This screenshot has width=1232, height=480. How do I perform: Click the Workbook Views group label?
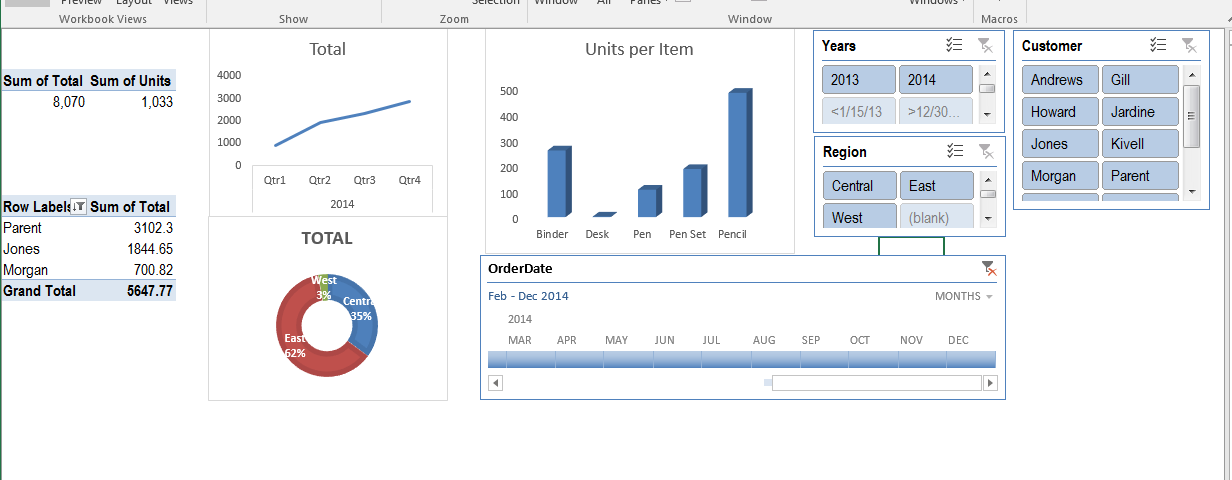click(103, 19)
